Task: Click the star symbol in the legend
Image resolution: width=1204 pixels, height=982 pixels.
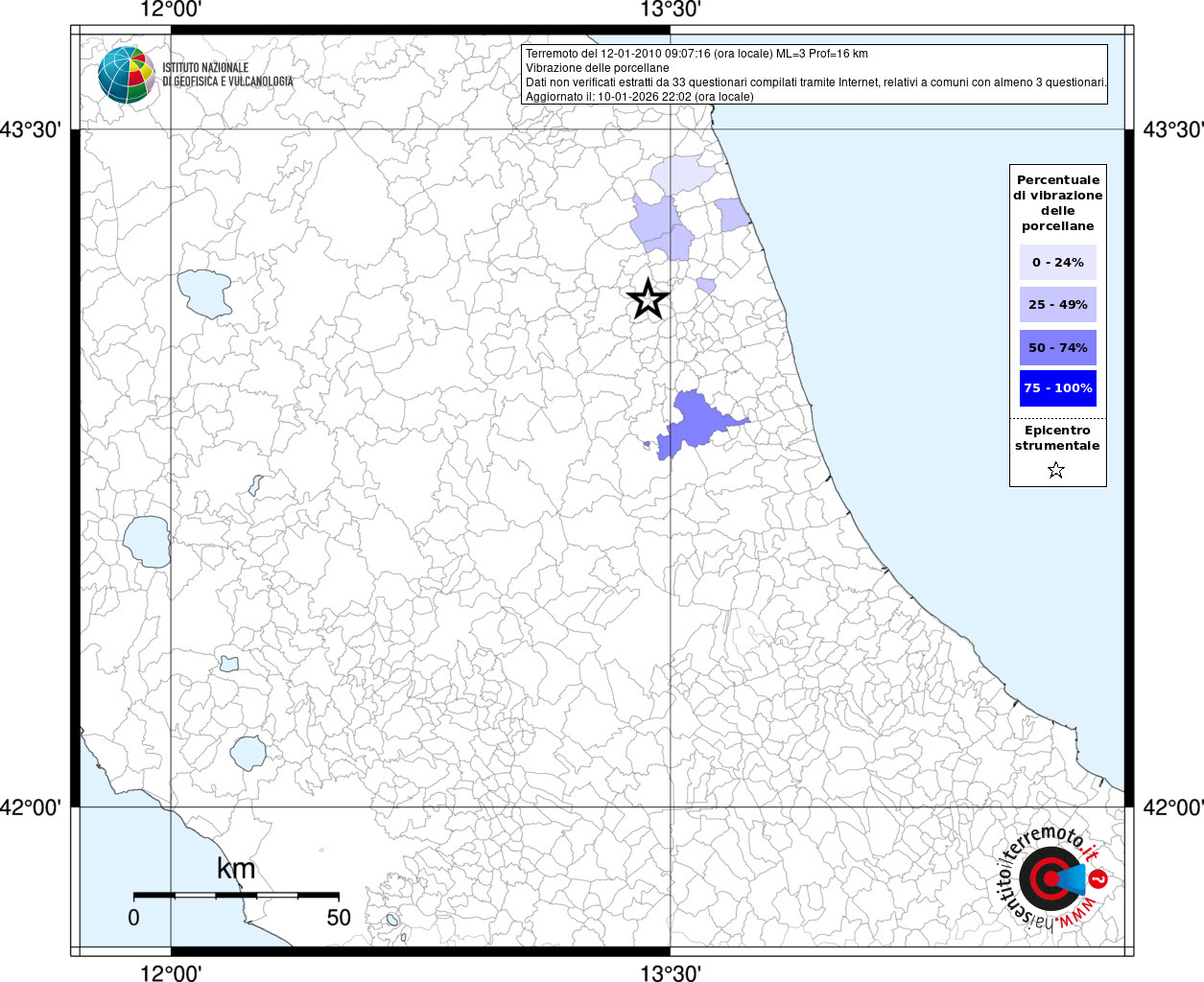Action: click(x=1056, y=470)
